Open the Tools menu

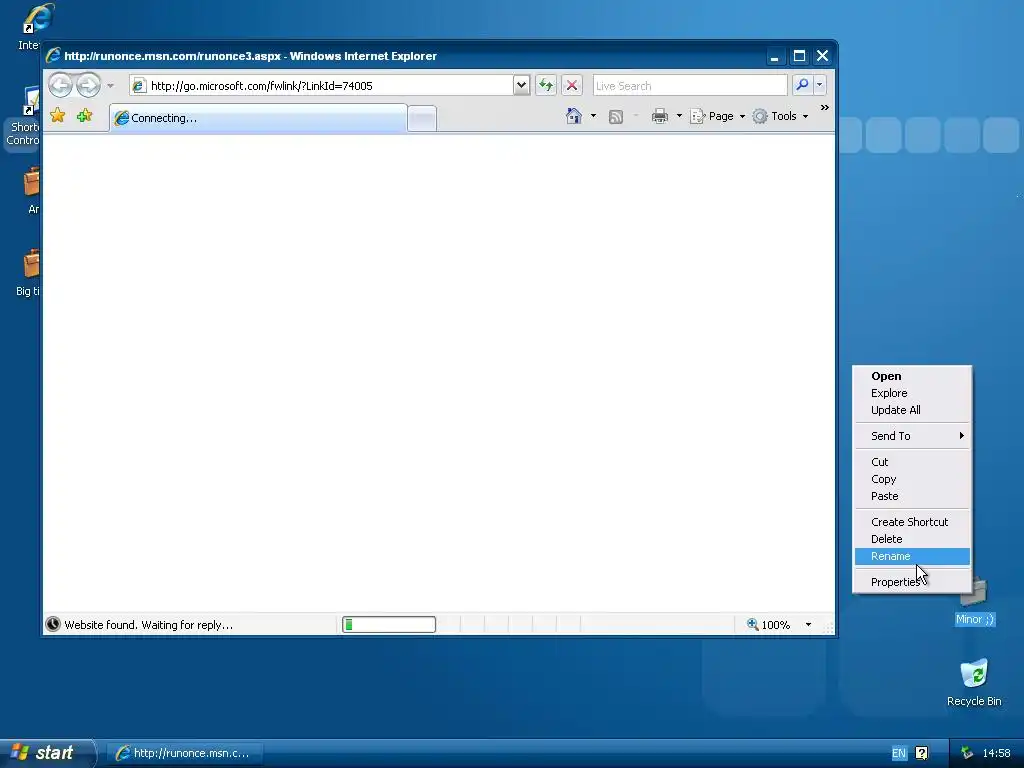pyautogui.click(x=780, y=116)
